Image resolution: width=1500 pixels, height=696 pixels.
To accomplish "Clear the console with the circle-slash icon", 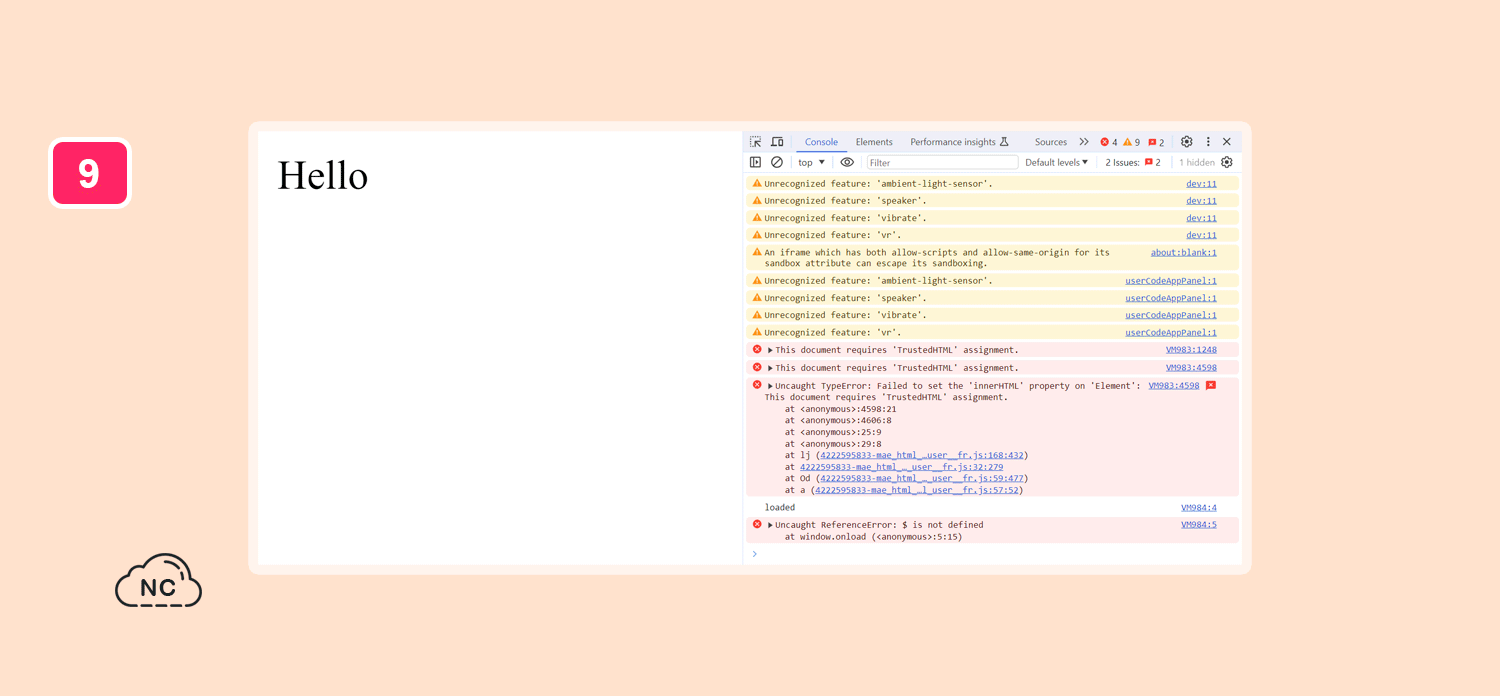I will coord(777,162).
